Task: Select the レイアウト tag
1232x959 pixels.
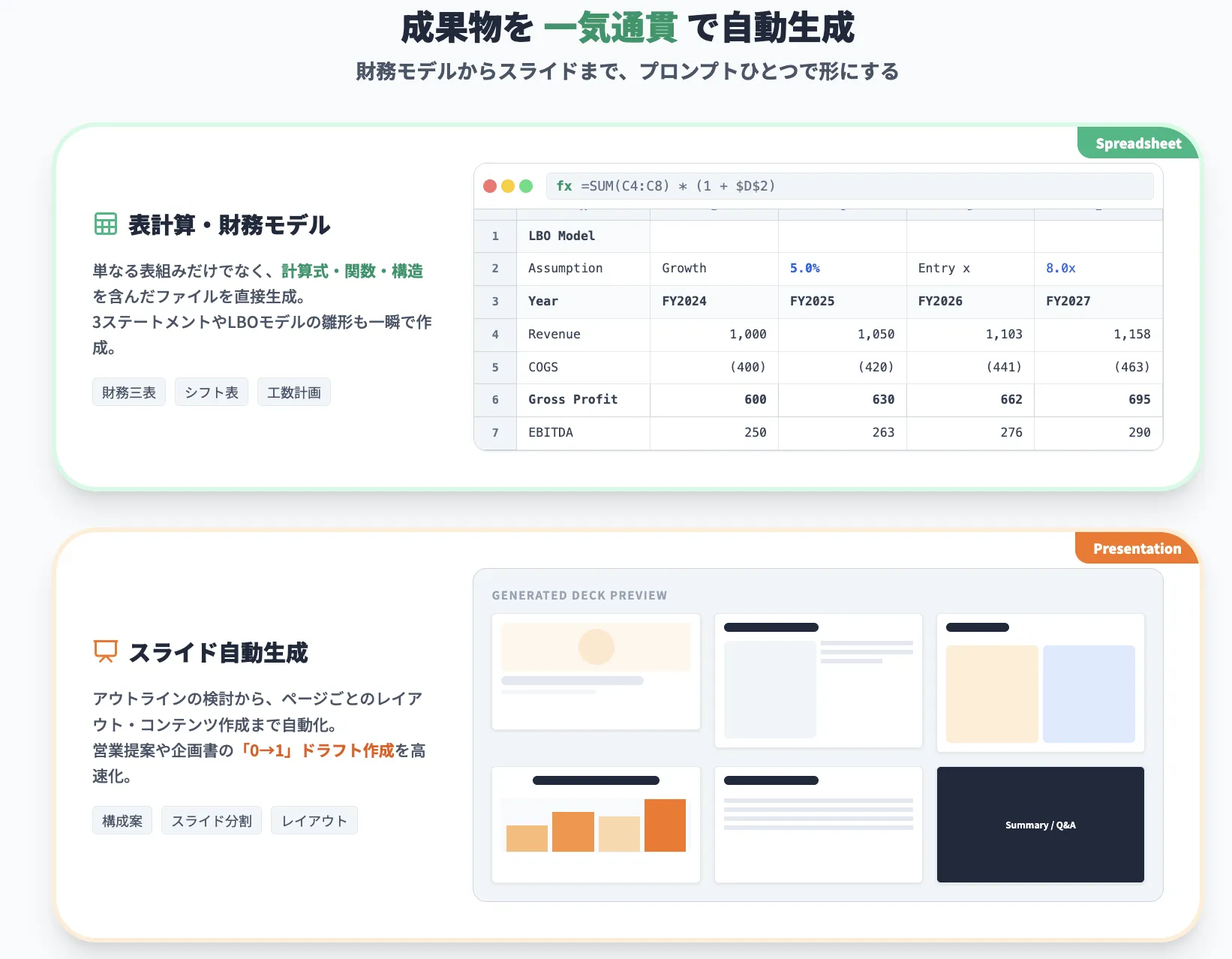Action: tap(314, 821)
